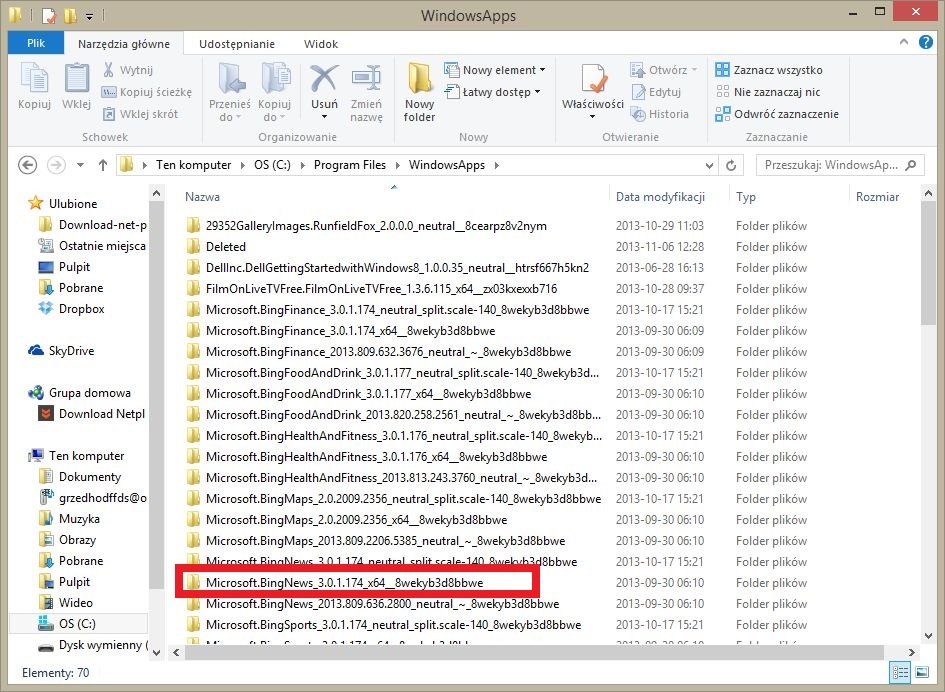Open SkyDrive in the navigation pane
945x692 pixels.
tap(61, 351)
